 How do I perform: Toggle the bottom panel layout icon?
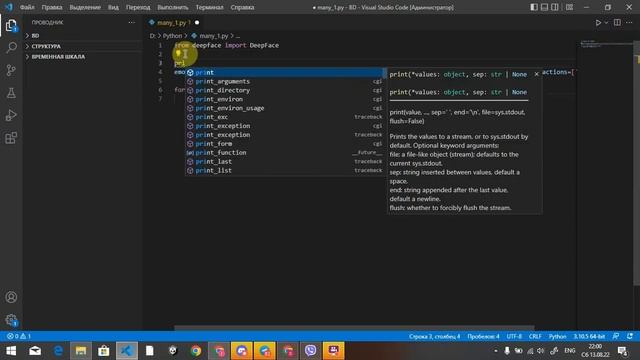(x=544, y=7)
